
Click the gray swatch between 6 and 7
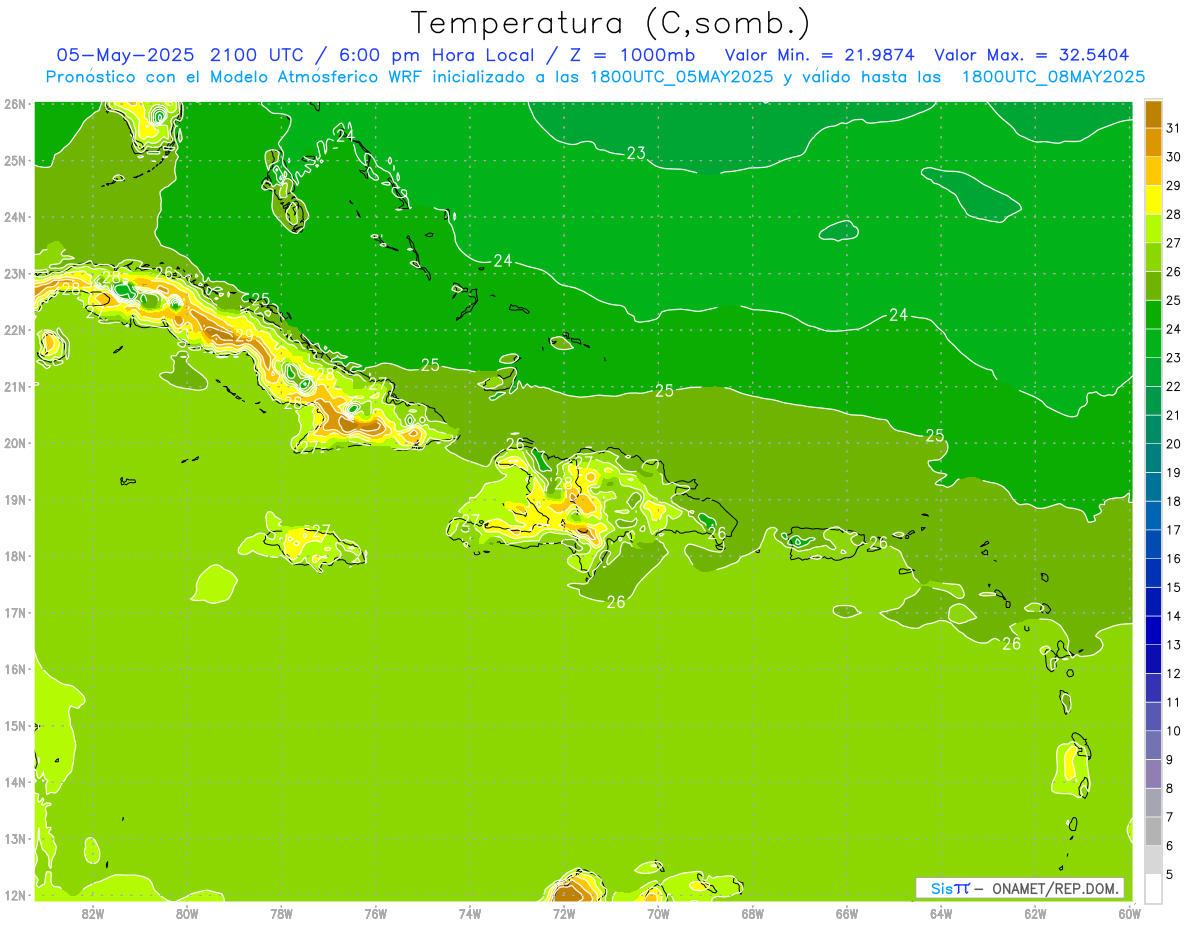1153,832
